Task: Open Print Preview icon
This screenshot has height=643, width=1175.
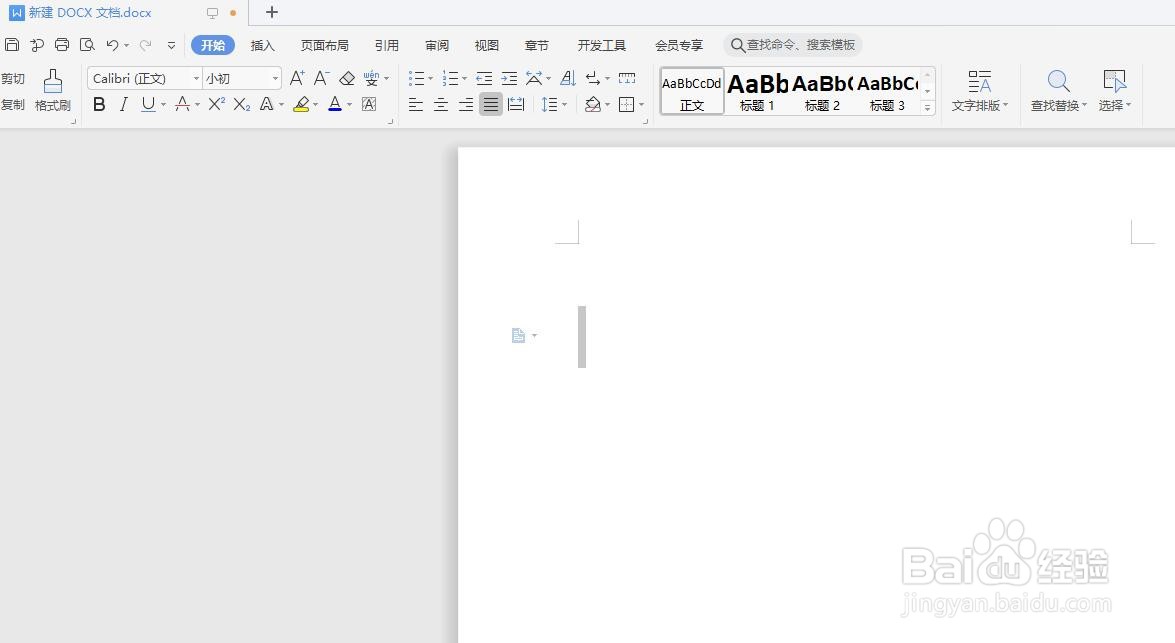Action: pyautogui.click(x=87, y=45)
